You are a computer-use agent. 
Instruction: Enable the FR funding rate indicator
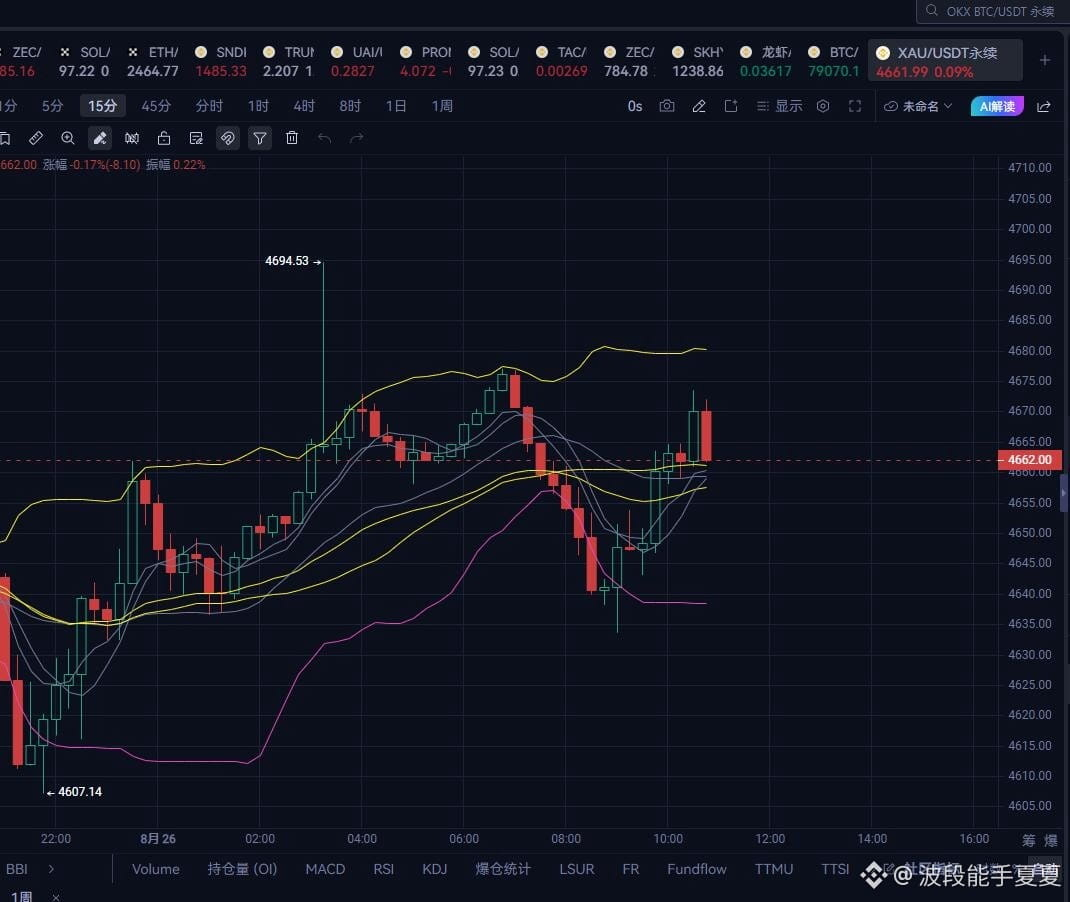[x=631, y=869]
